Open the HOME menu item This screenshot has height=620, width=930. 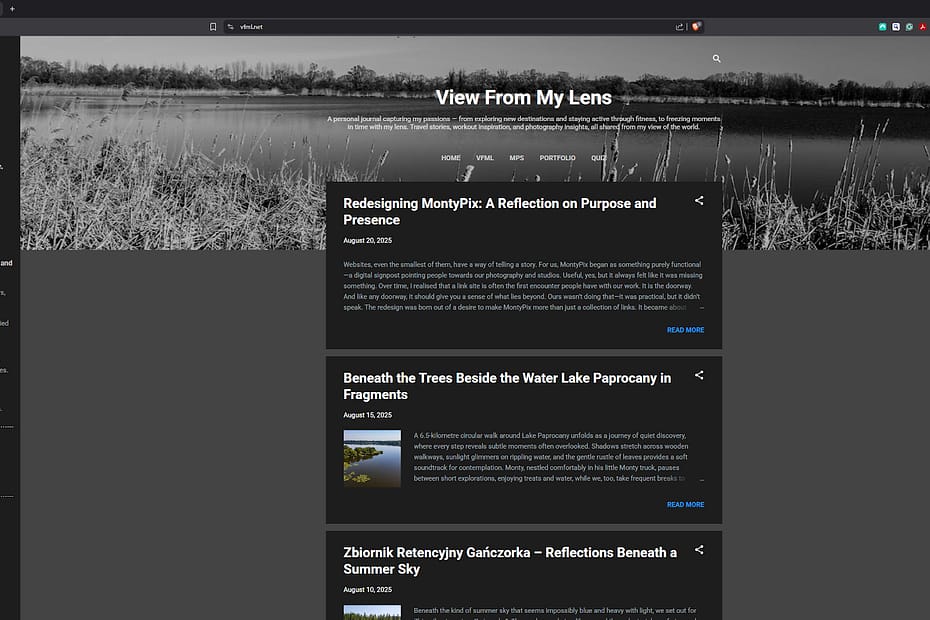pyautogui.click(x=450, y=158)
